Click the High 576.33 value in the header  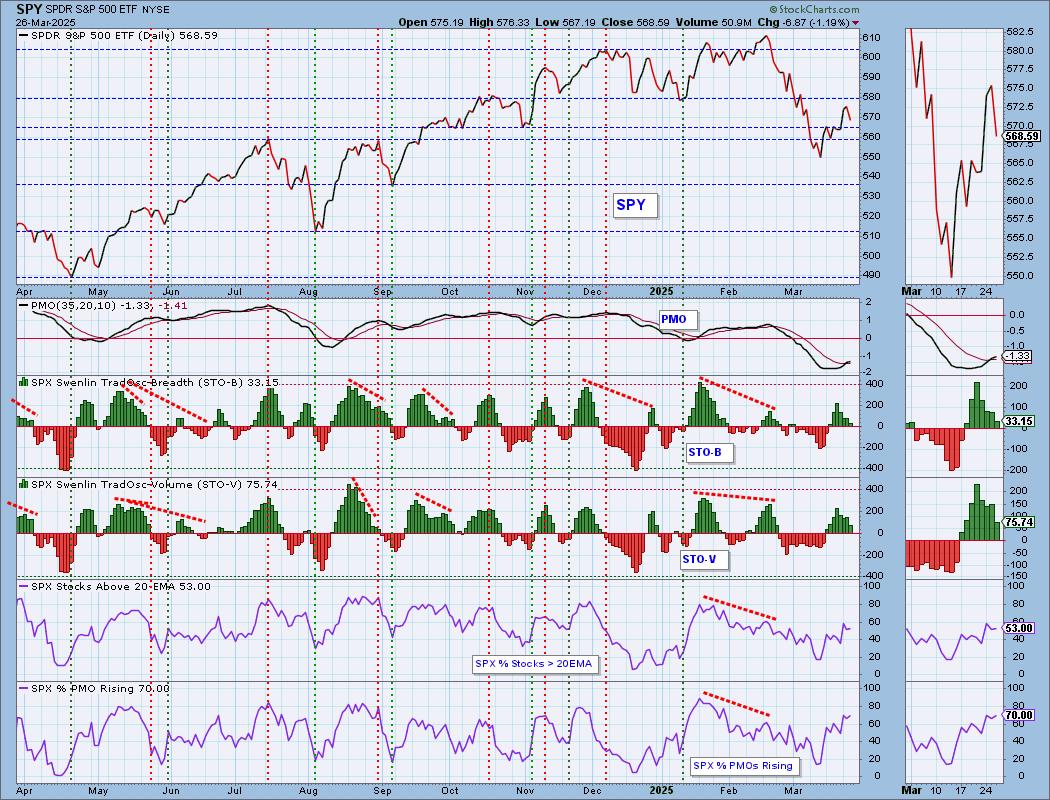[500, 22]
